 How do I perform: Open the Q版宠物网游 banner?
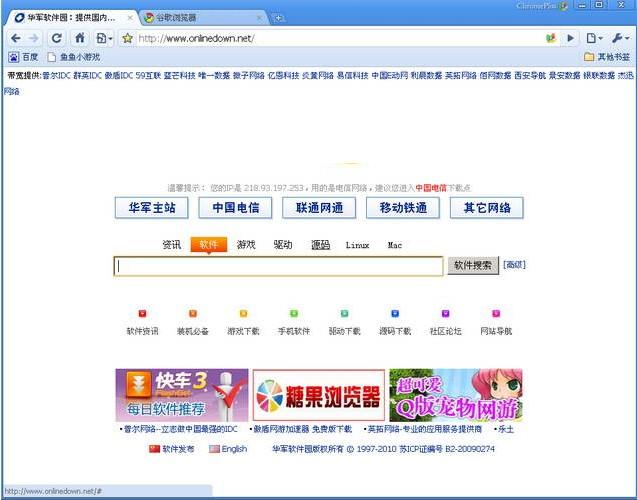tap(456, 395)
